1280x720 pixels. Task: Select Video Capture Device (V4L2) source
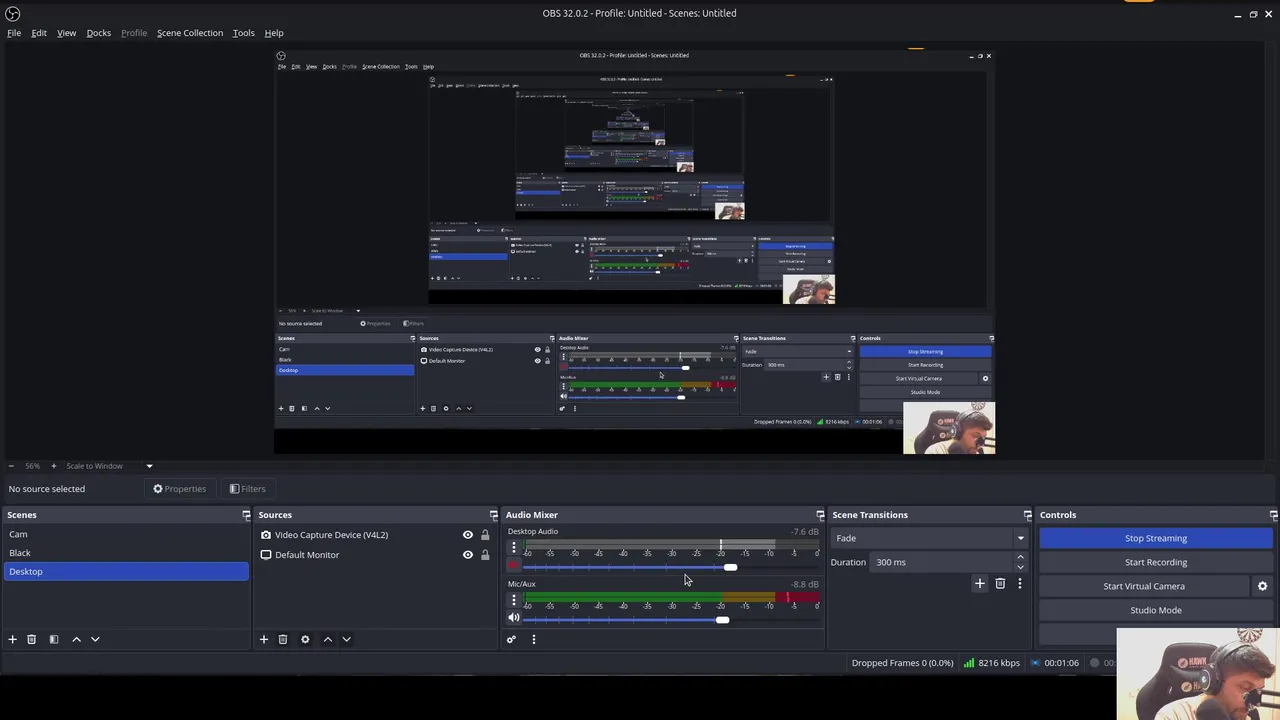coord(331,535)
